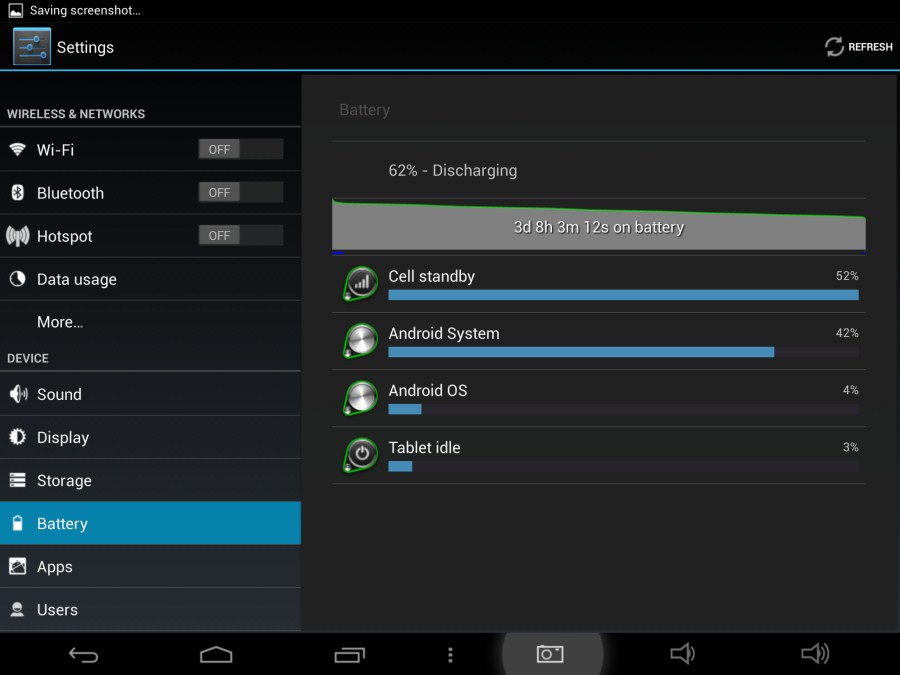This screenshot has width=900, height=675.
Task: Open the Recent apps icon
Action: (x=349, y=655)
